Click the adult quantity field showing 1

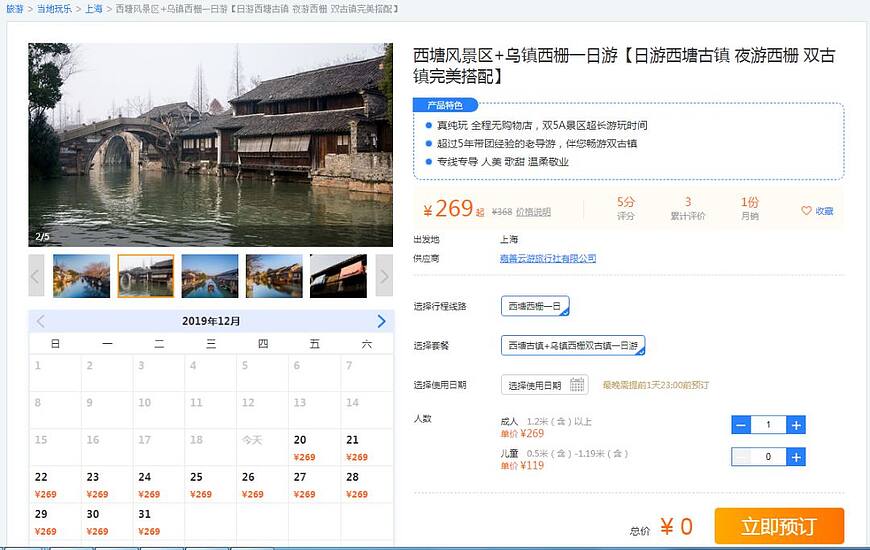point(768,425)
